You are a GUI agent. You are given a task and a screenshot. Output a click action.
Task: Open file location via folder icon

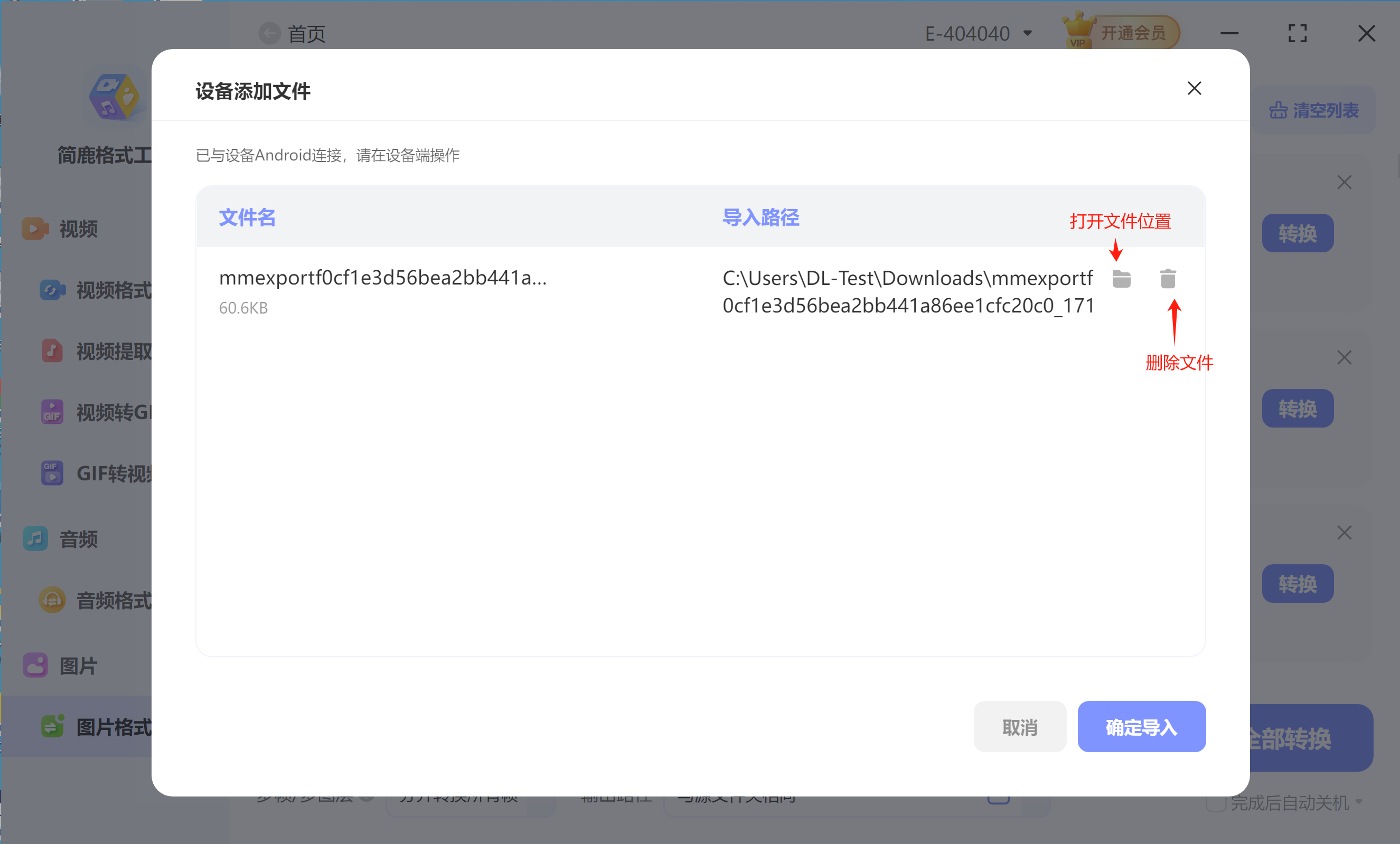click(x=1121, y=279)
